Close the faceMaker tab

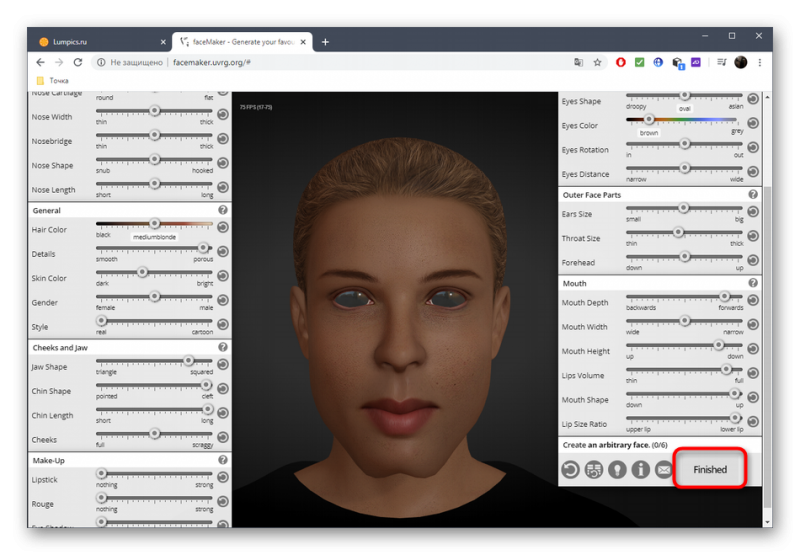pyautogui.click(x=303, y=42)
